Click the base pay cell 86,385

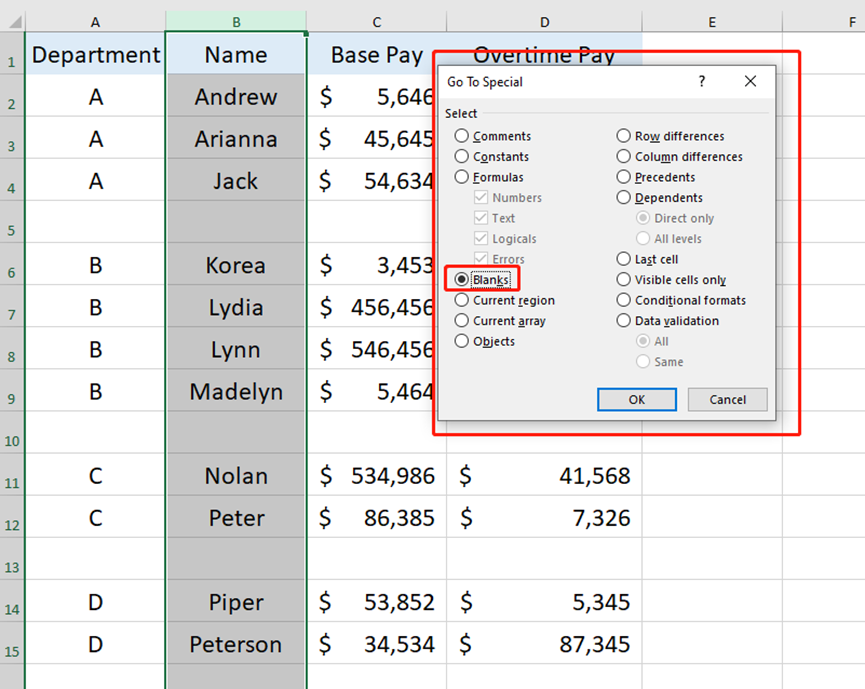coord(377,517)
